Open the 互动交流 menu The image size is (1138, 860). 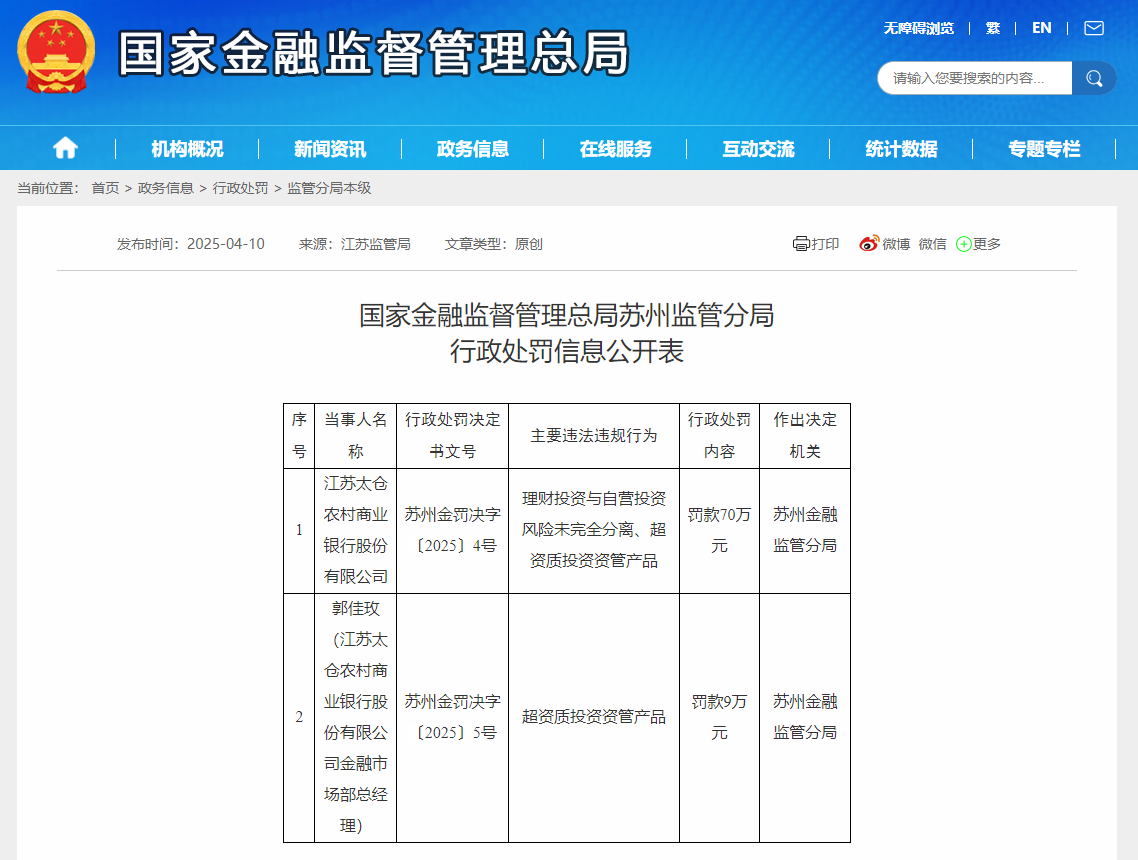(x=759, y=149)
